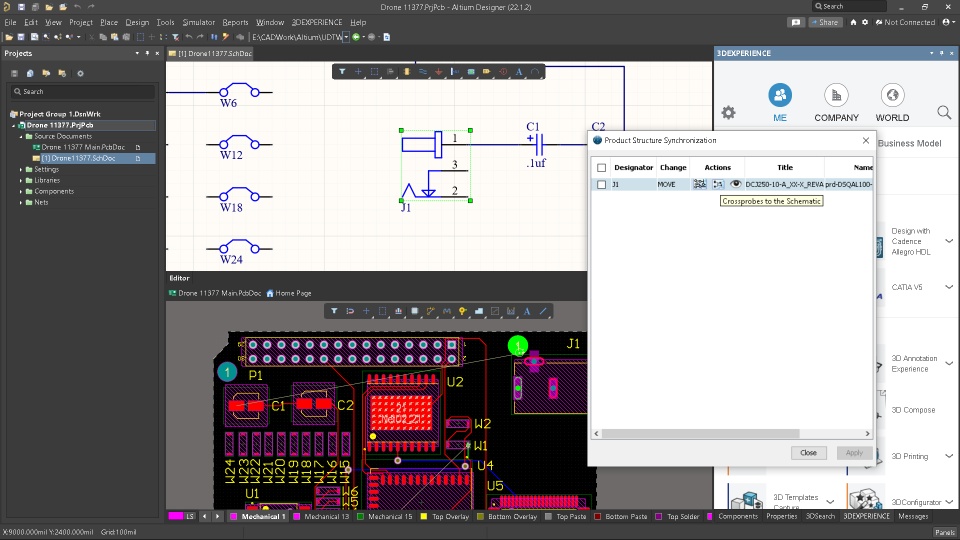Expand the 3D Printing chevron
Viewport: 960px width, 540px height.
tap(949, 456)
